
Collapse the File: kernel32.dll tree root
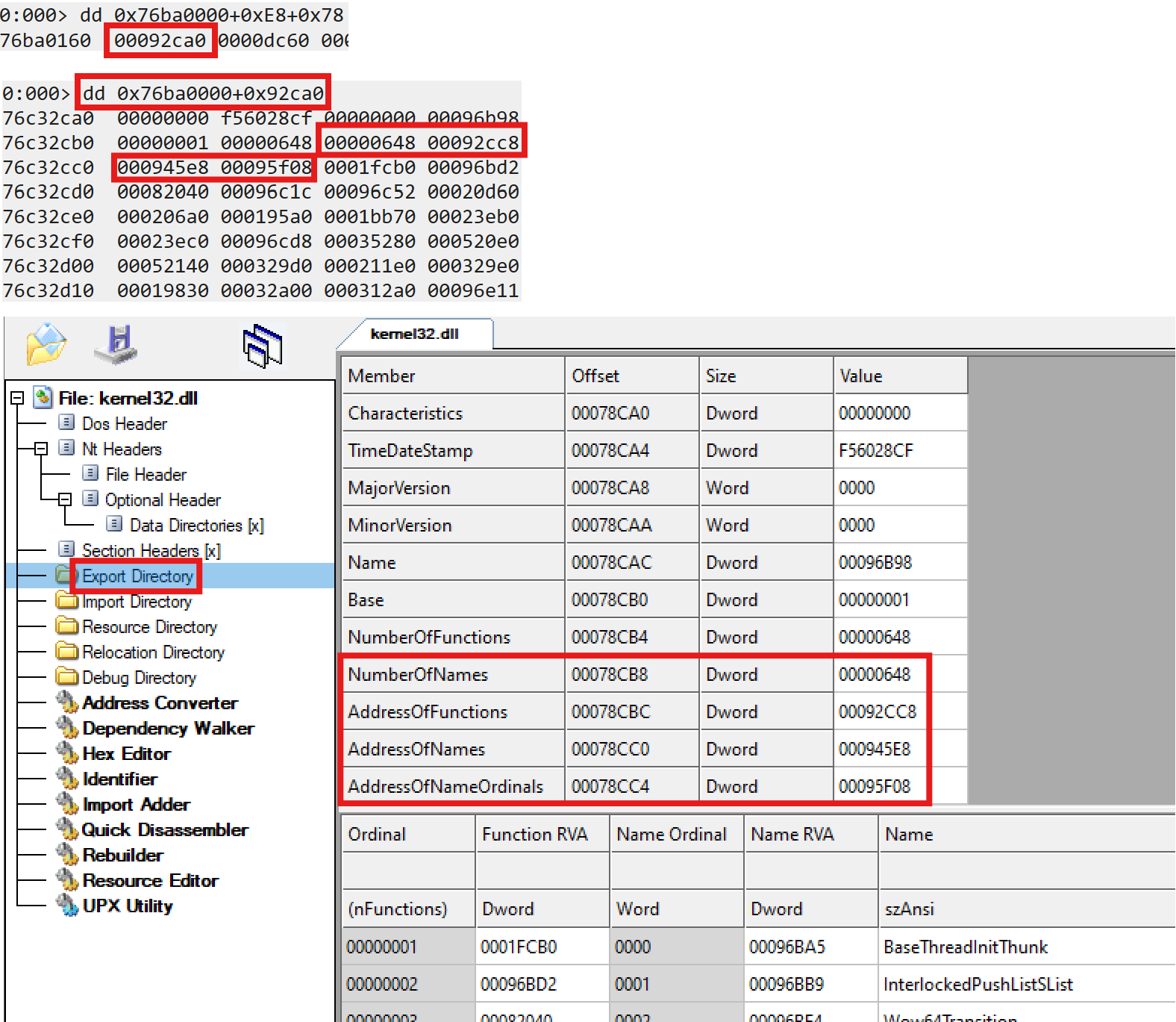pyautogui.click(x=17, y=398)
